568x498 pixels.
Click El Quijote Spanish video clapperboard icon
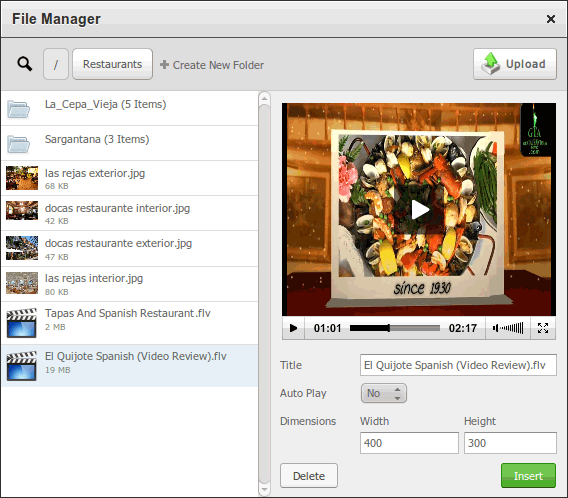22,366
